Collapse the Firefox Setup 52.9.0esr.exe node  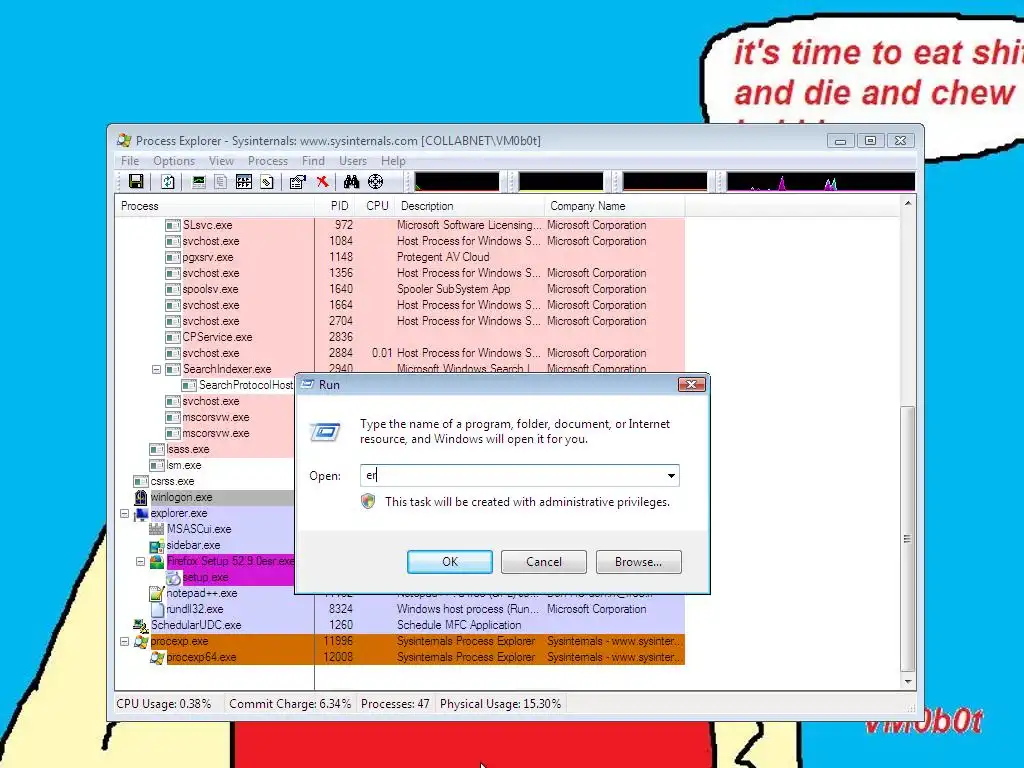tap(140, 562)
